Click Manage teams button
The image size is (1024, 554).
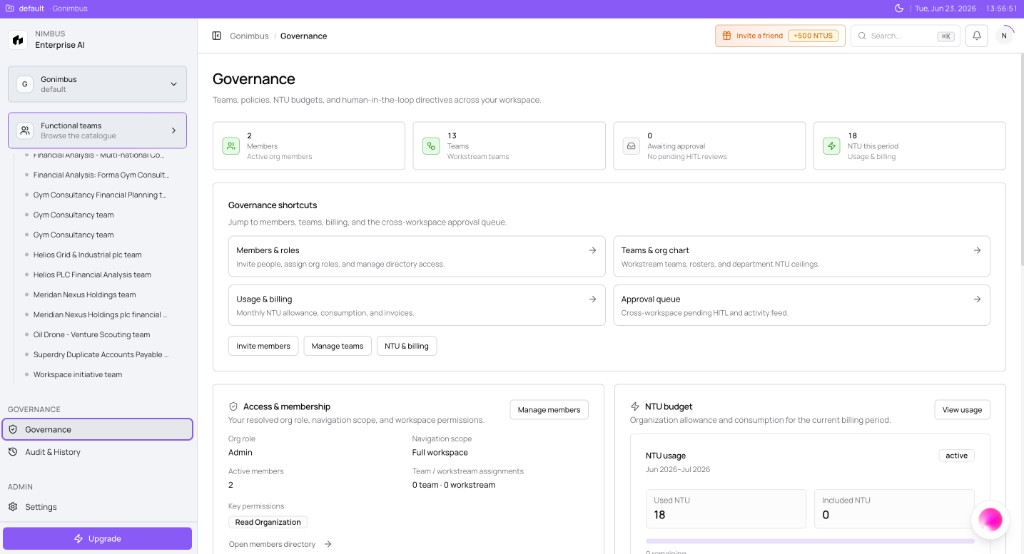(x=337, y=346)
